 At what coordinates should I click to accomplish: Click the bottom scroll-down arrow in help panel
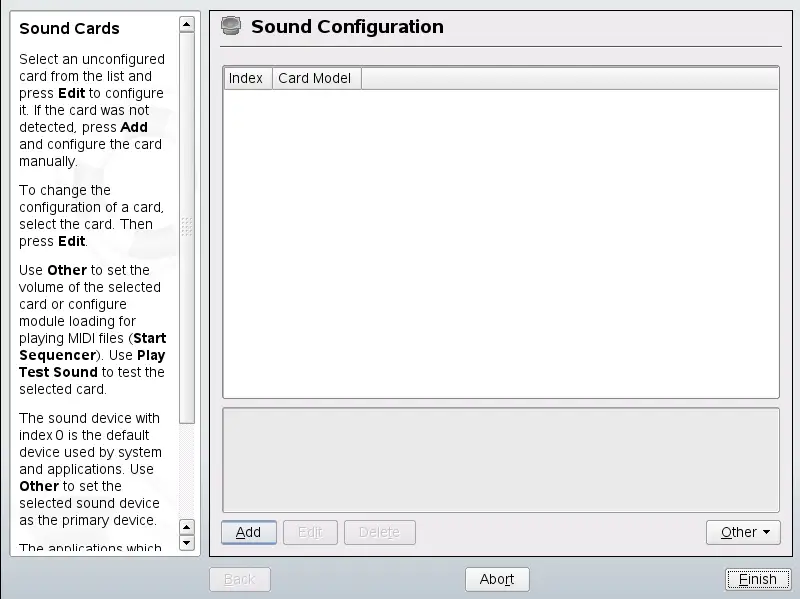[x=186, y=543]
